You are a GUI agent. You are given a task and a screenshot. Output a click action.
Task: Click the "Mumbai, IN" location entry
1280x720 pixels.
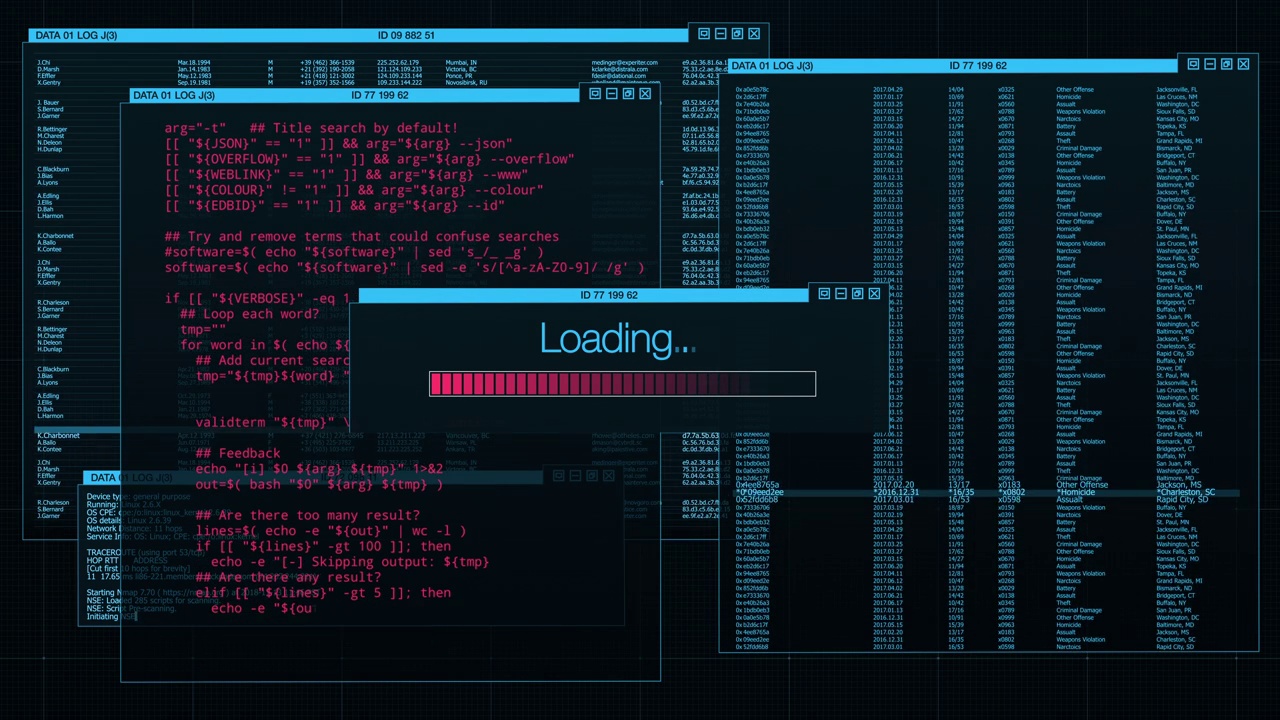461,63
